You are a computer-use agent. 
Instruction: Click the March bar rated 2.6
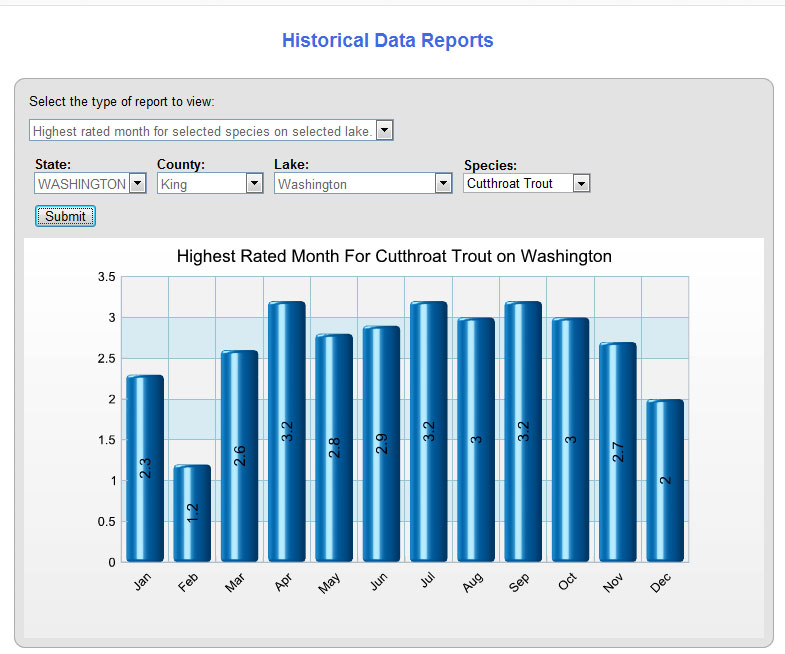pyautogui.click(x=239, y=456)
